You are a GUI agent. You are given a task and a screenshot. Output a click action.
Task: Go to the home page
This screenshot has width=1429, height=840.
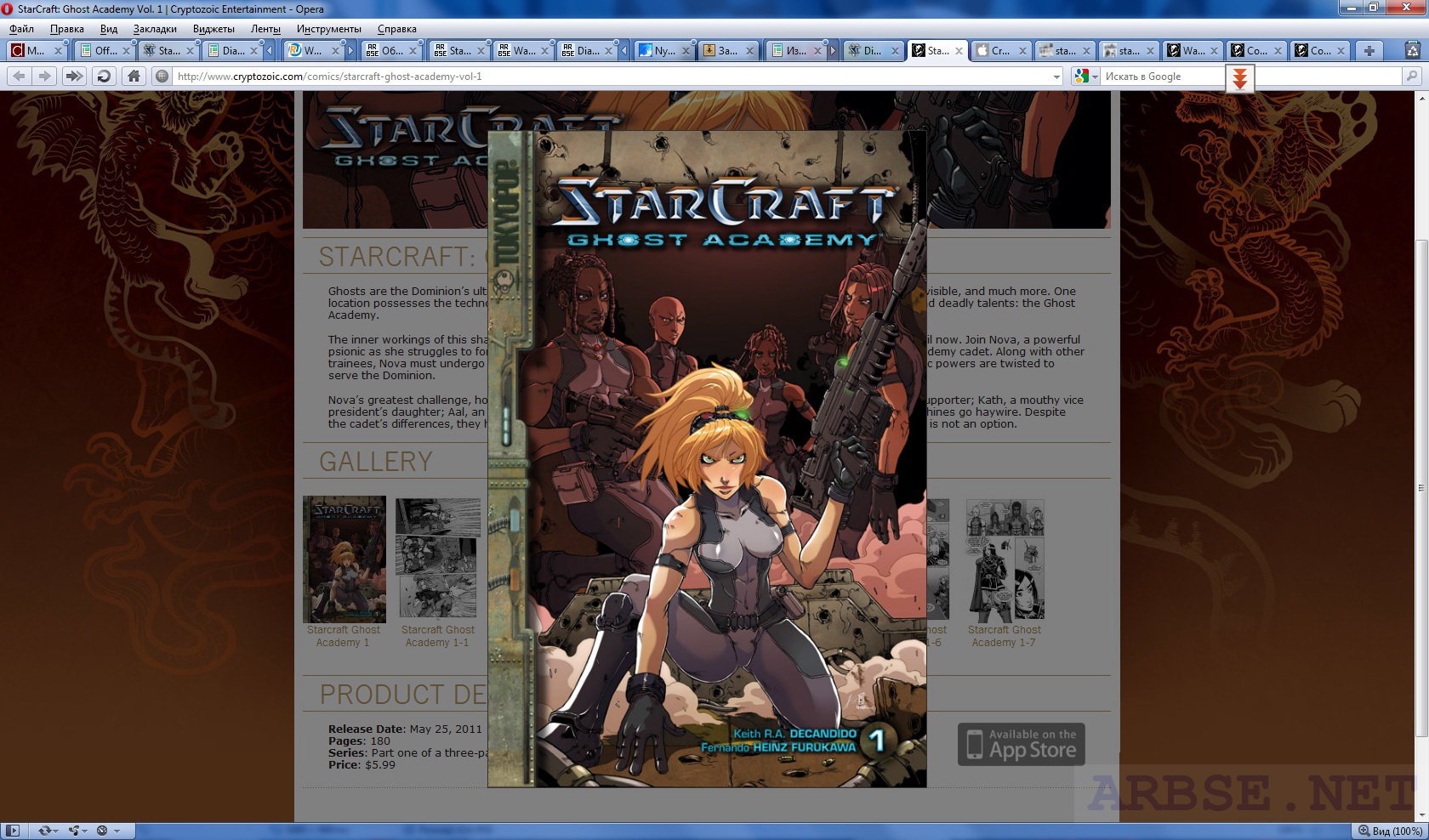pyautogui.click(x=134, y=77)
